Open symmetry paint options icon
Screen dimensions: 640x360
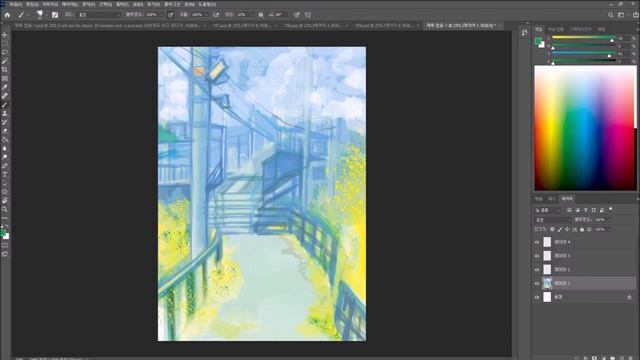coord(308,15)
